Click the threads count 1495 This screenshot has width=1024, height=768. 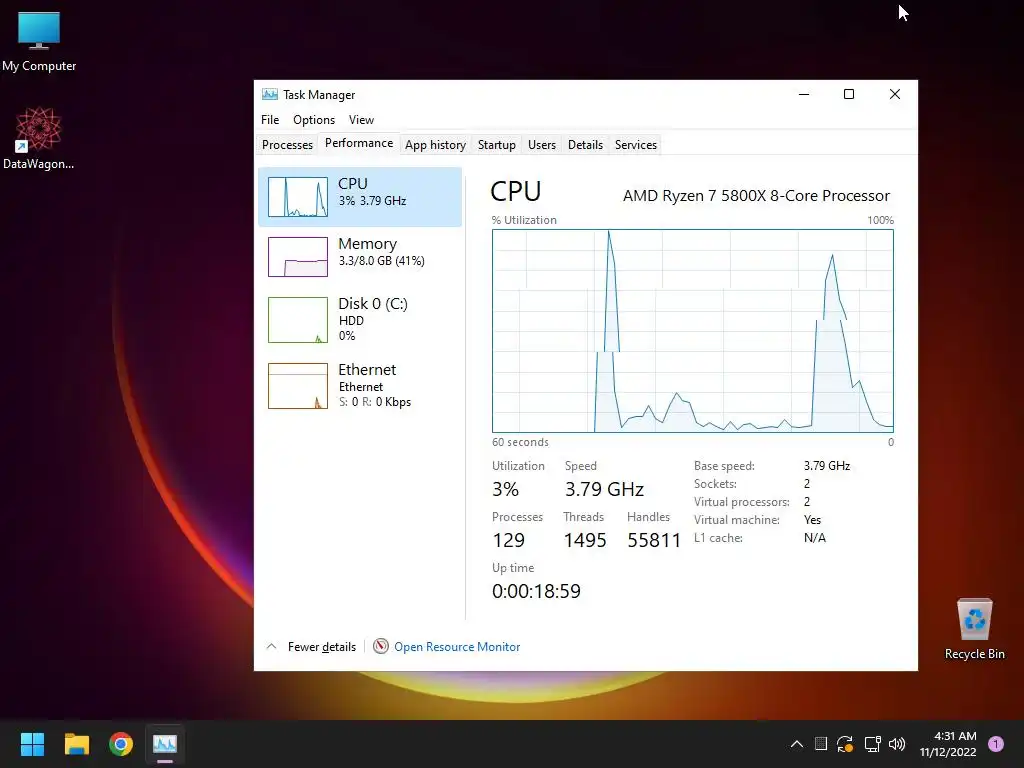585,540
